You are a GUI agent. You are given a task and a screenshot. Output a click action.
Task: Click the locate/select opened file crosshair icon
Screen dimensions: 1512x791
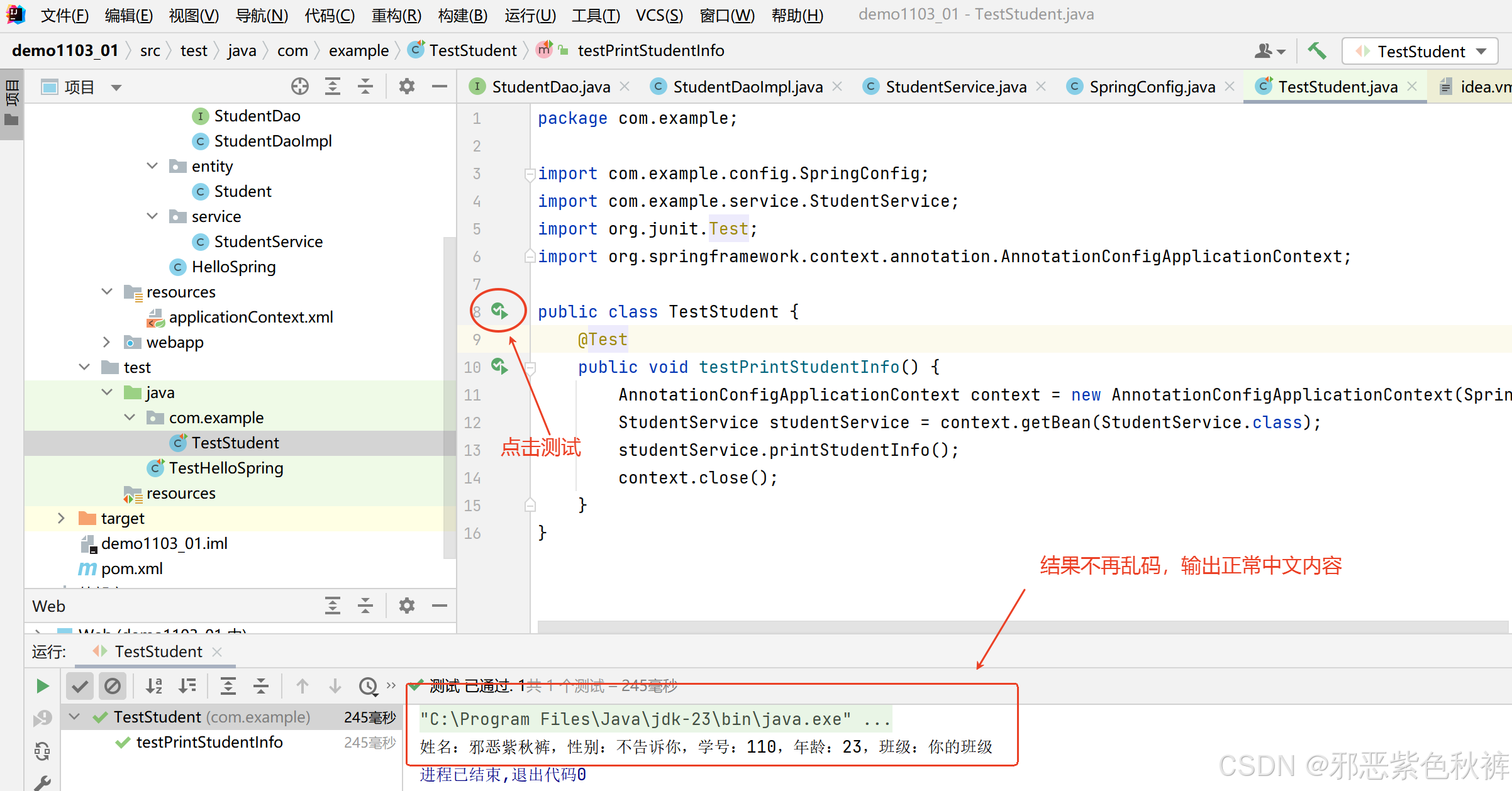300,87
